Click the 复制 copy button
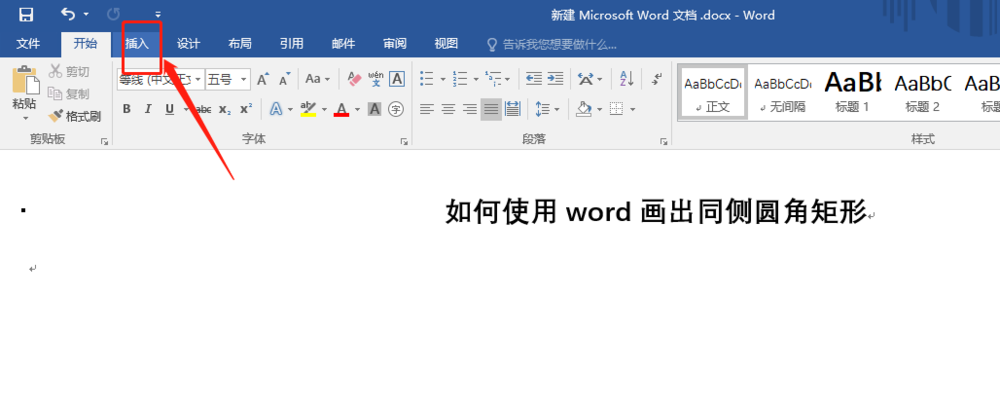 coord(70,94)
